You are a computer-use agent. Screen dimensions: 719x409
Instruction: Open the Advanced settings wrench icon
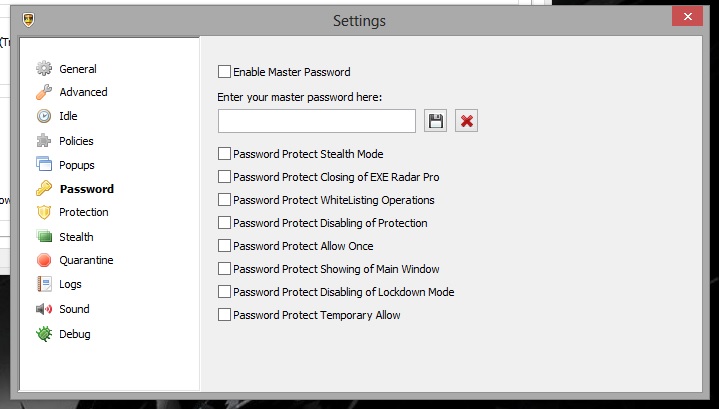(x=44, y=92)
